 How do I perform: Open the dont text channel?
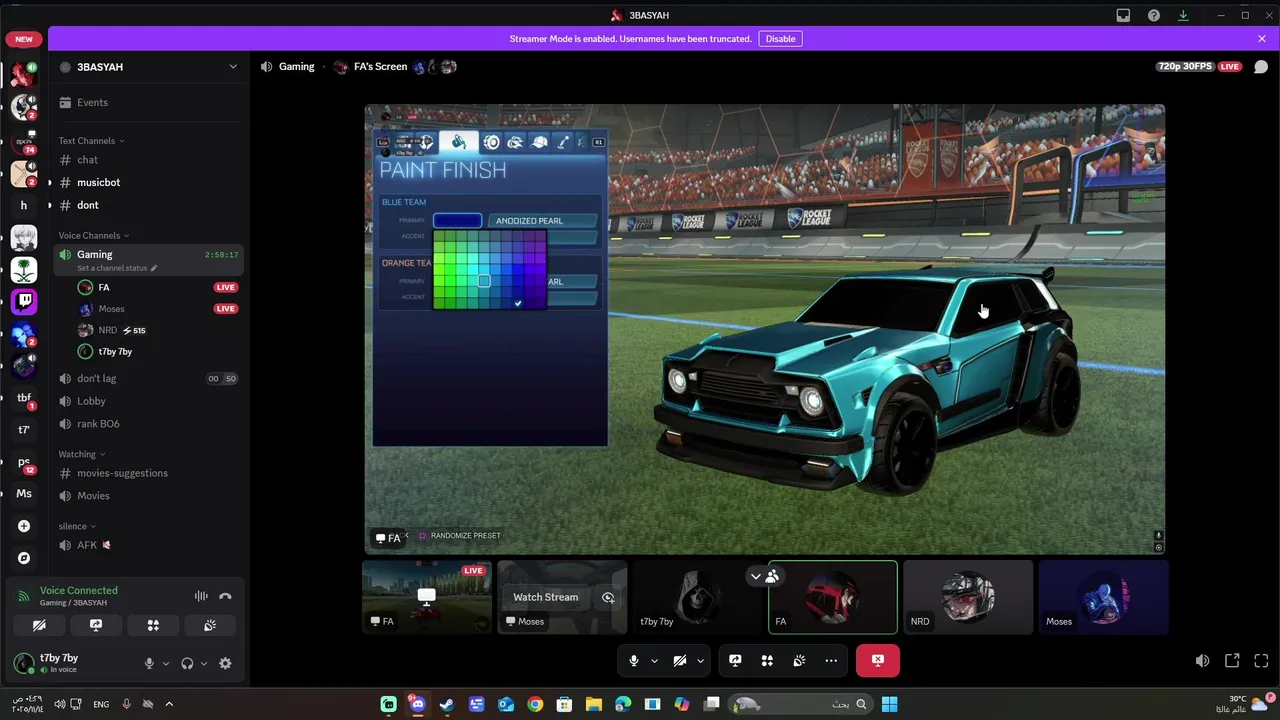(148, 205)
